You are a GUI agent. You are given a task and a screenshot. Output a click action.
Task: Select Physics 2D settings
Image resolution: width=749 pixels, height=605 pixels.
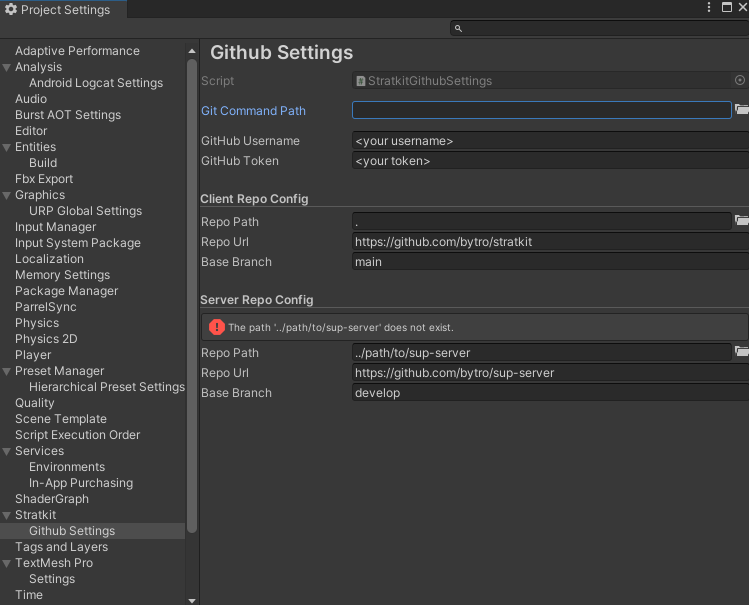coord(46,339)
